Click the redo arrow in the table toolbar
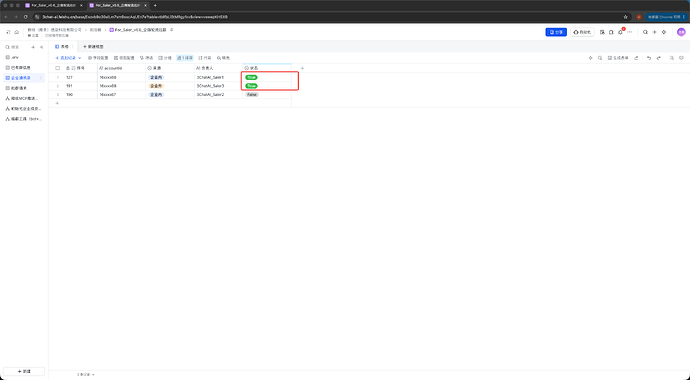The image size is (690, 380). [x=658, y=58]
